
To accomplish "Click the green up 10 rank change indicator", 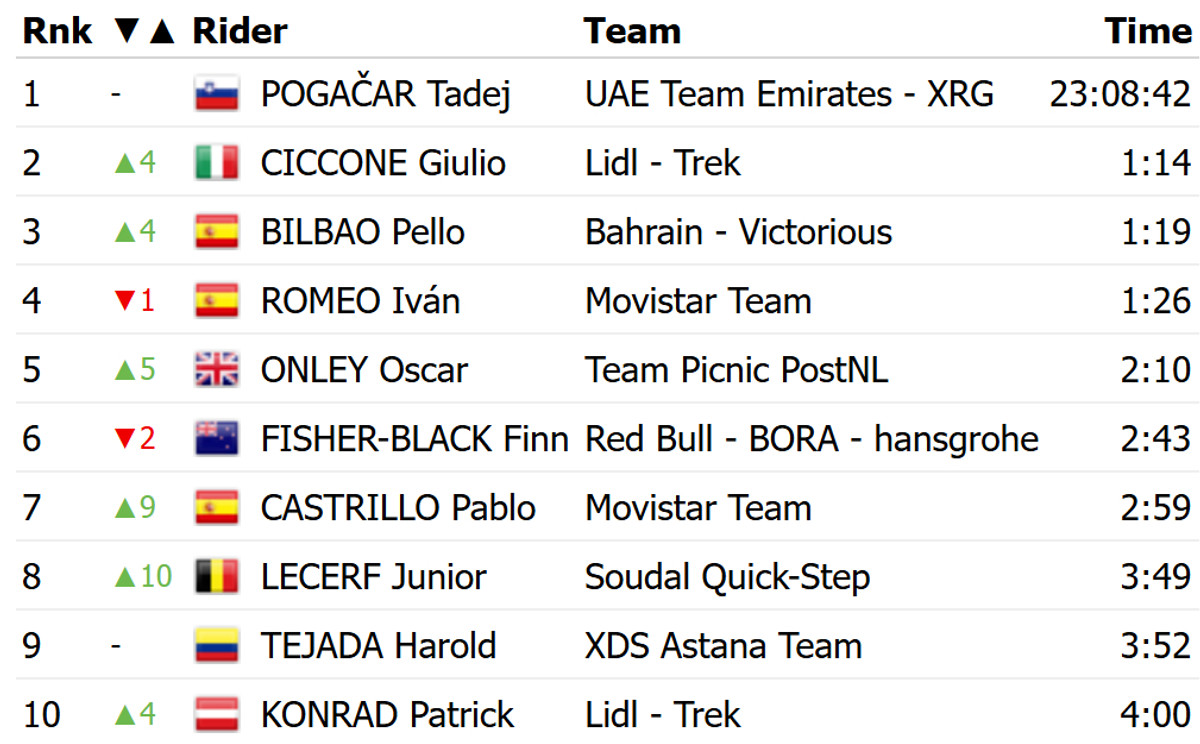I will click(x=144, y=577).
